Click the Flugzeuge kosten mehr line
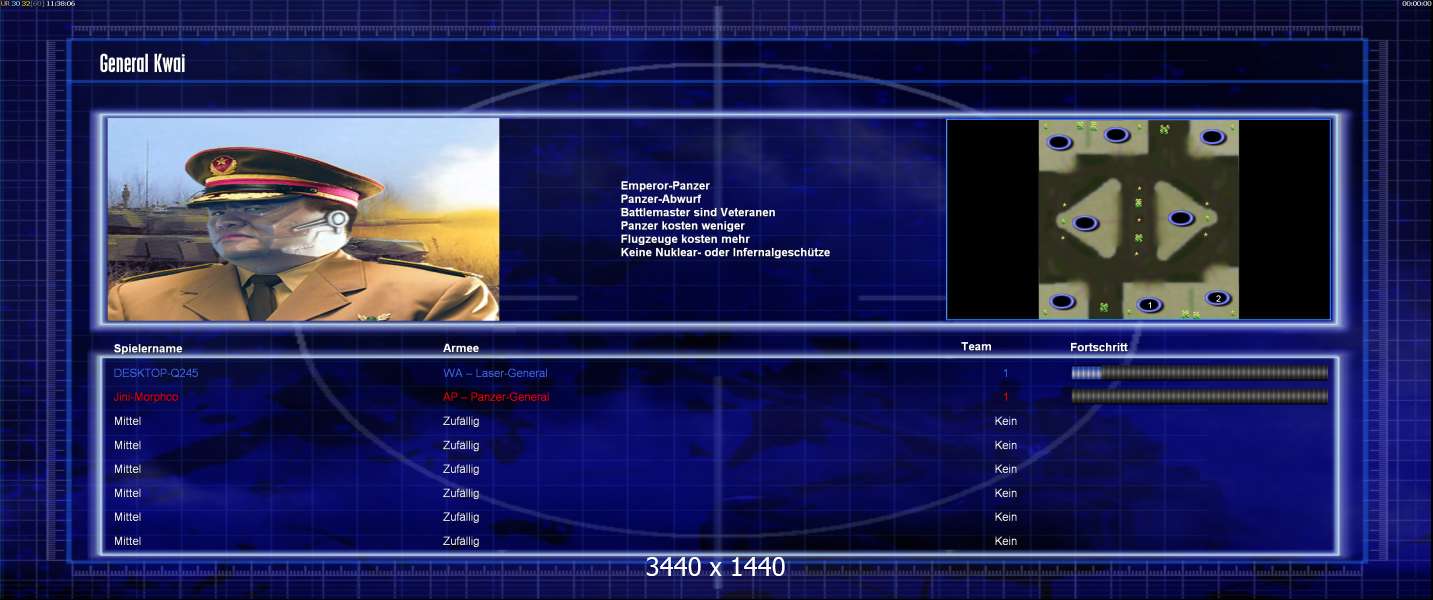The height and width of the screenshot is (600, 1433). pyautogui.click(x=685, y=239)
